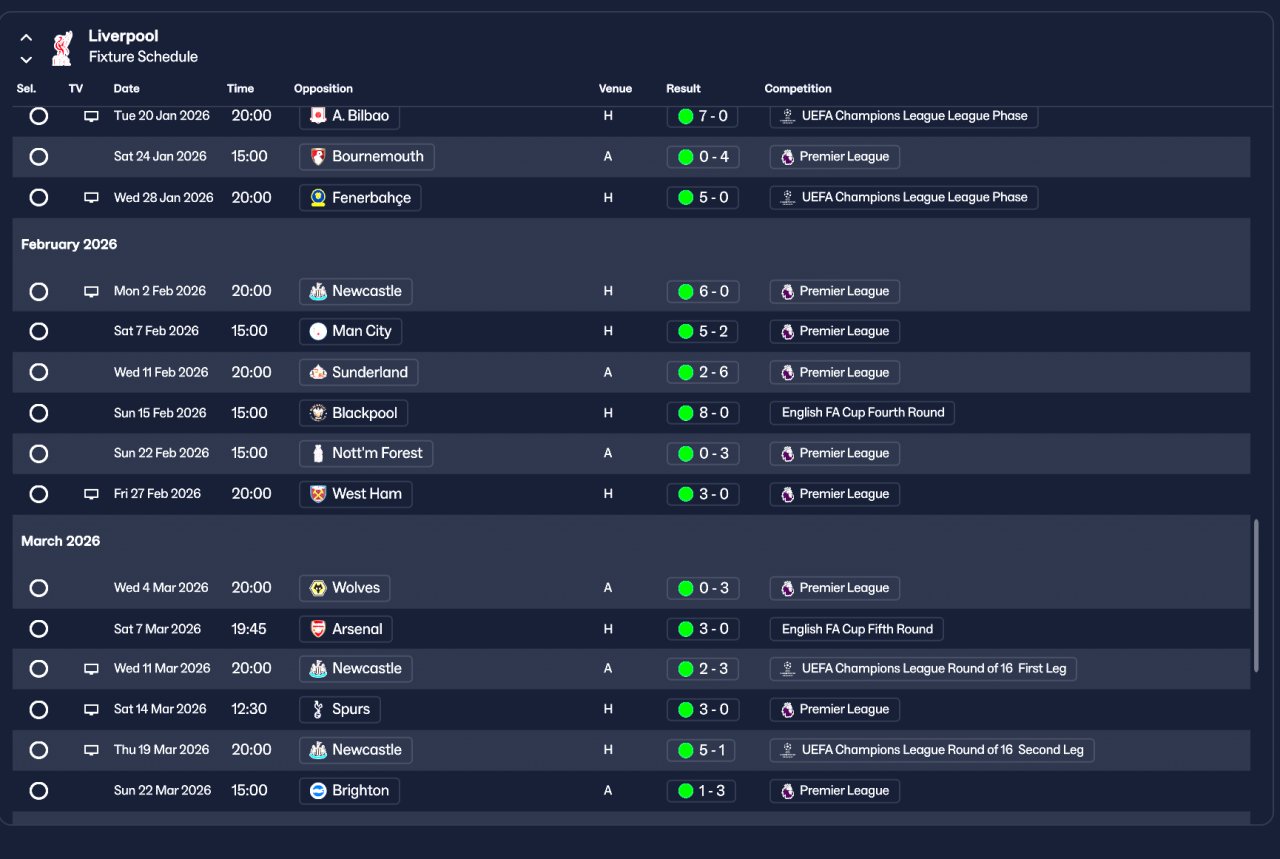Click Premier League logo on Man City row
Viewport: 1280px width, 859px height.
(x=787, y=331)
